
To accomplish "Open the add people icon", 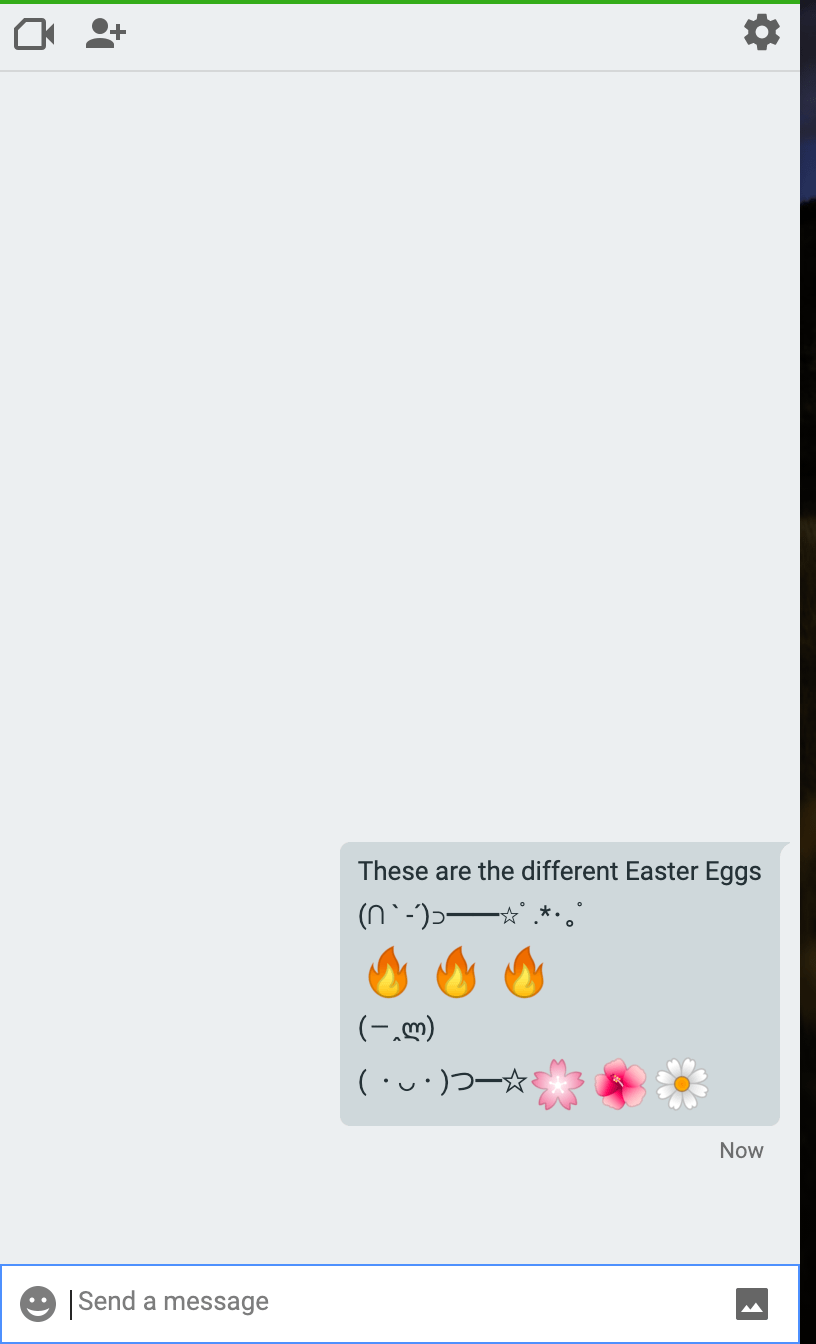I will point(105,34).
